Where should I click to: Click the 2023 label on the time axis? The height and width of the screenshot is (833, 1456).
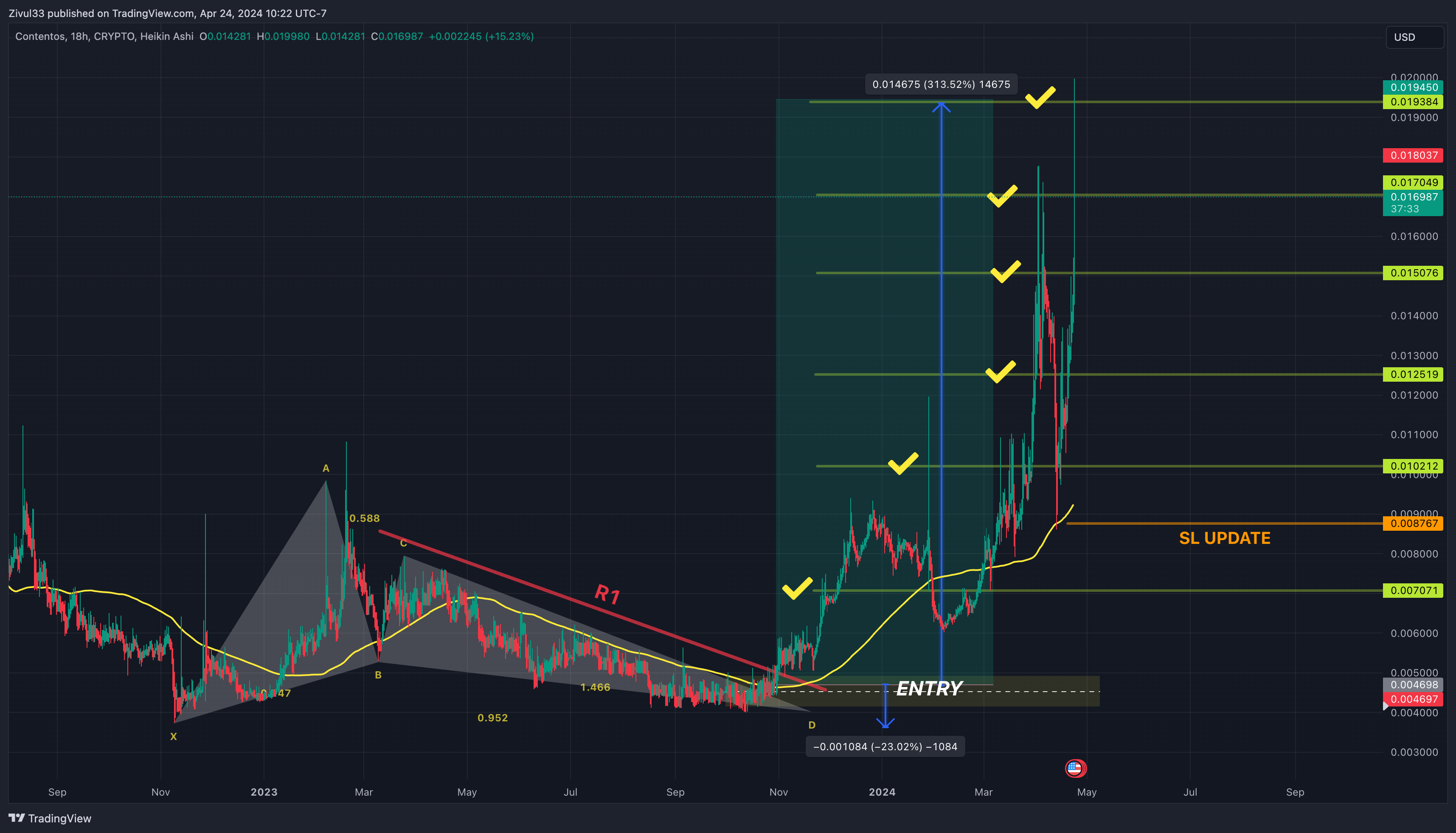tap(264, 792)
